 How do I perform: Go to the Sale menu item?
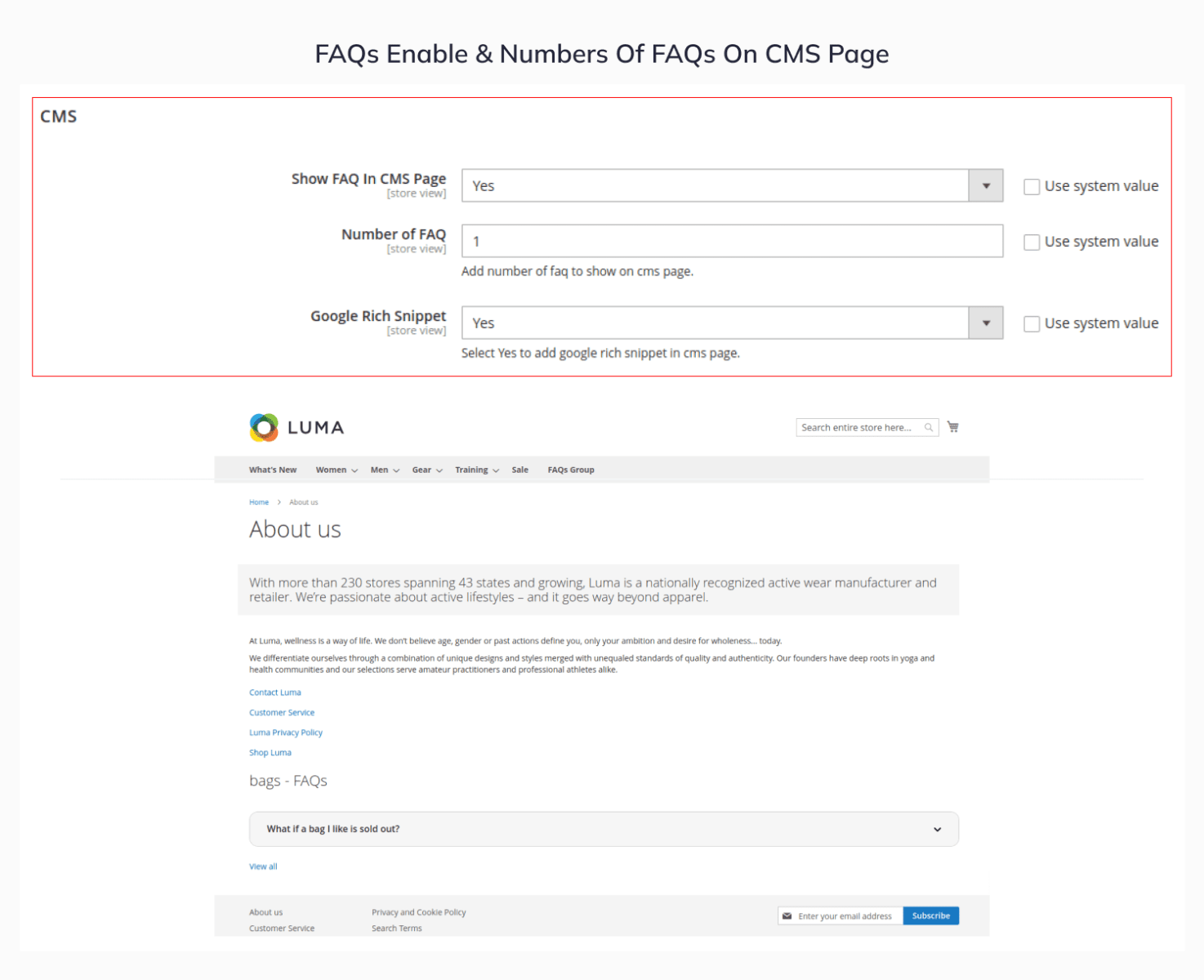pyautogui.click(x=520, y=470)
